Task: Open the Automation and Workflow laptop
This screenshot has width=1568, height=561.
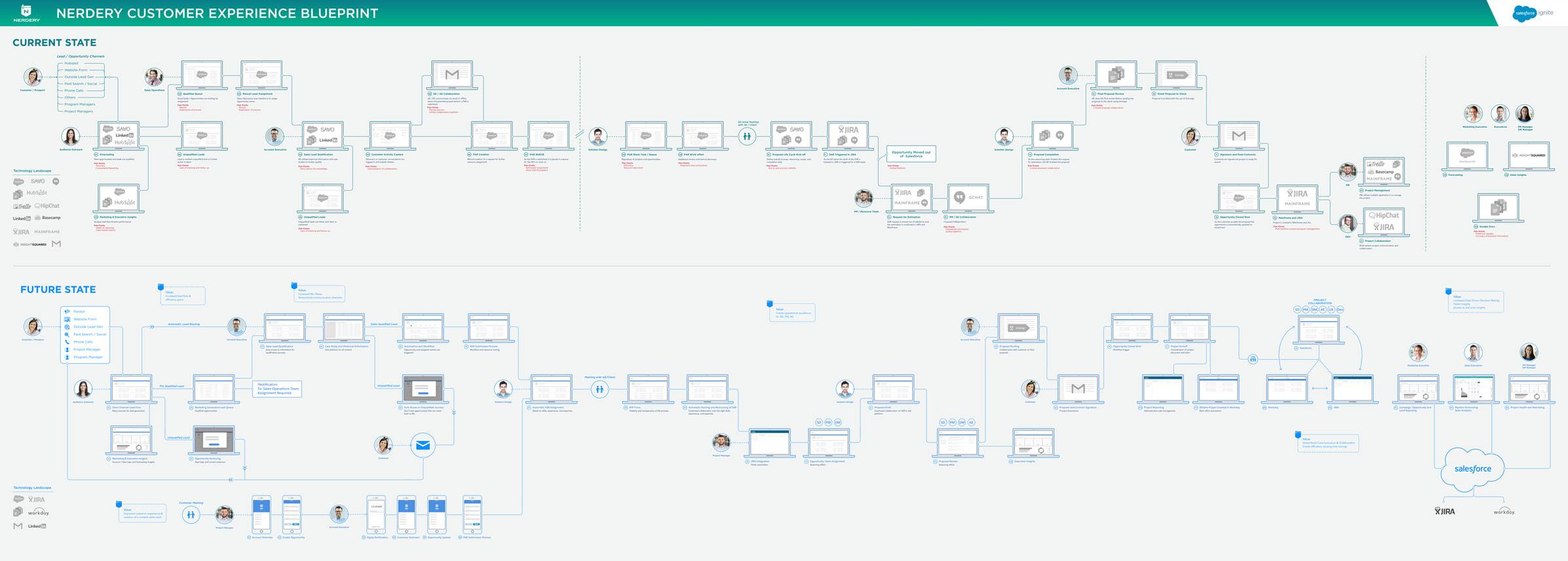Action: pyautogui.click(x=423, y=328)
